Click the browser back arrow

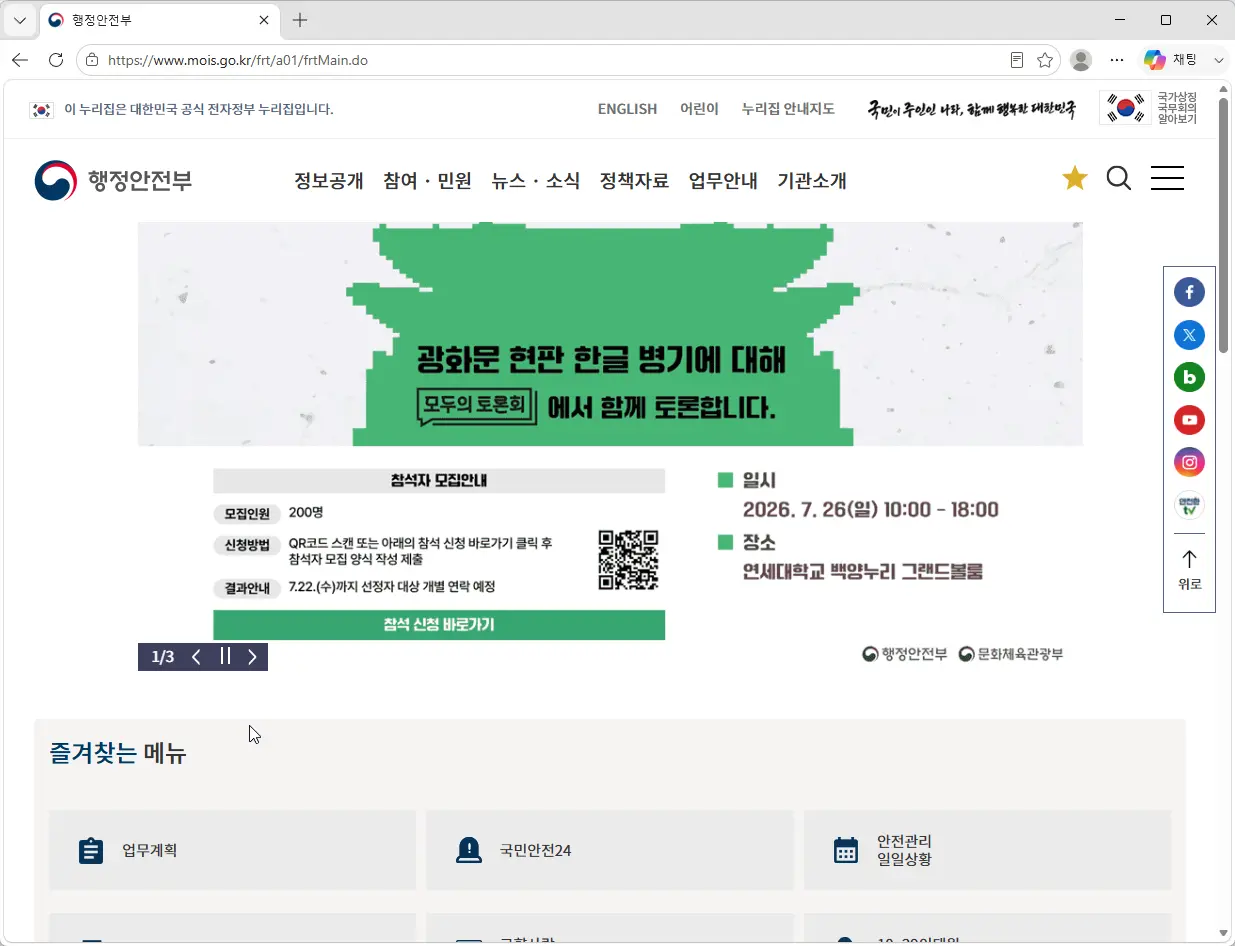20,60
